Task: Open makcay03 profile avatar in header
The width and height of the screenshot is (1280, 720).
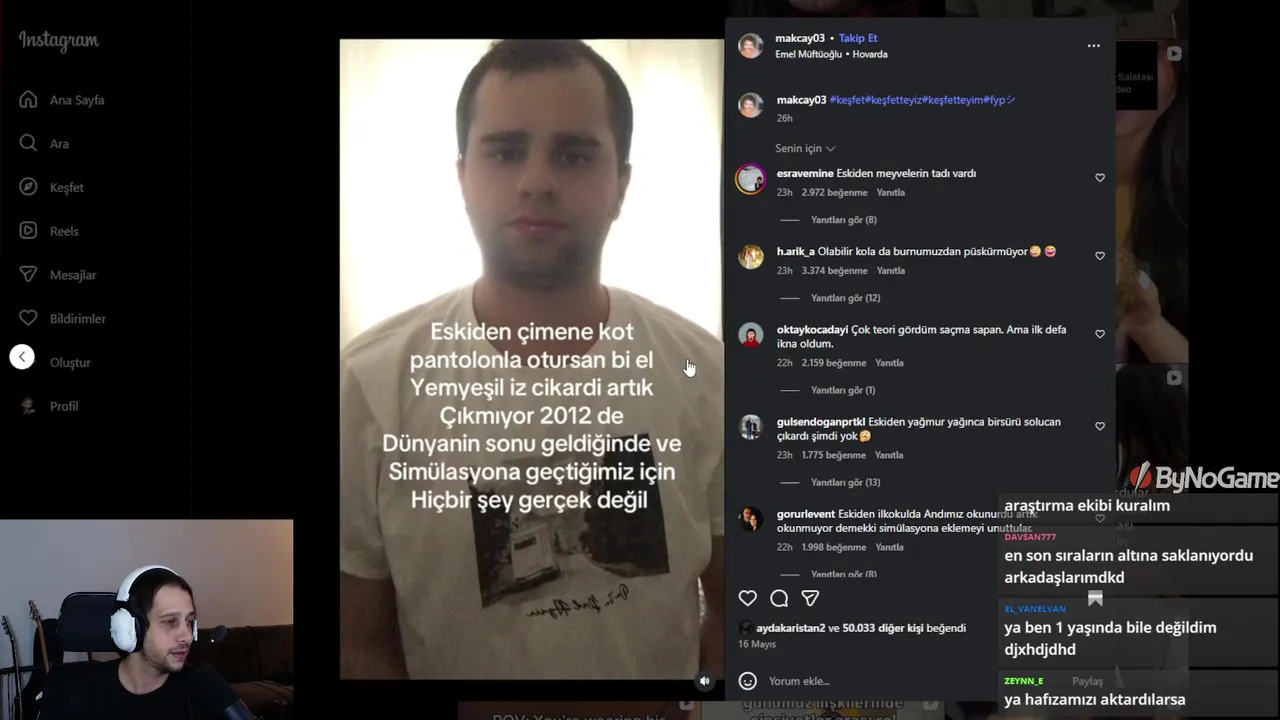Action: pos(750,46)
